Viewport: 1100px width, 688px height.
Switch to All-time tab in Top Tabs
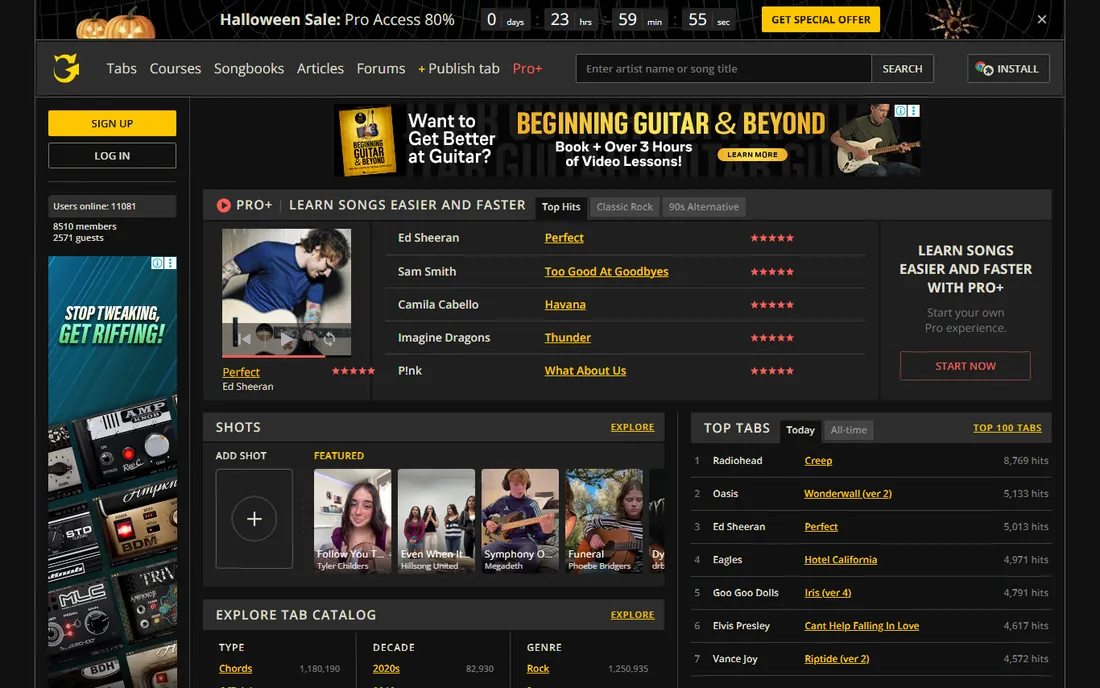click(x=849, y=430)
